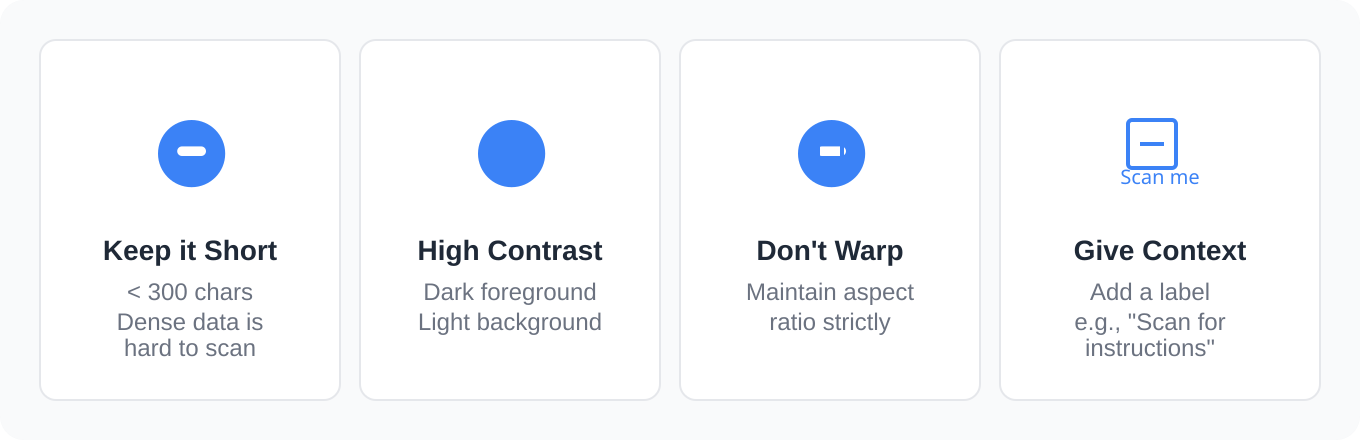Click the "Maintain aspect ratio strictly" description
Image resolution: width=1360 pixels, height=440 pixels.
coord(830,307)
